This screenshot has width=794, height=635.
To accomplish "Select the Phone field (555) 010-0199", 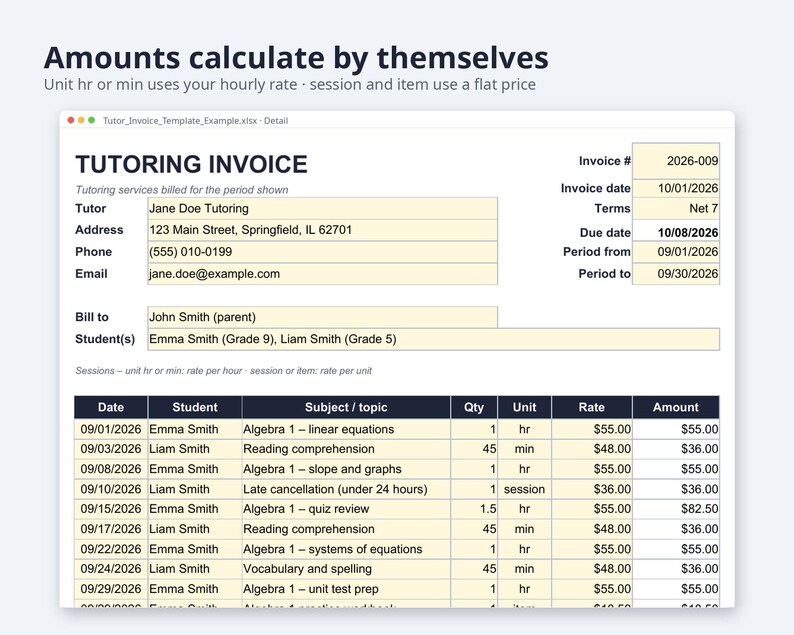I will pos(323,252).
